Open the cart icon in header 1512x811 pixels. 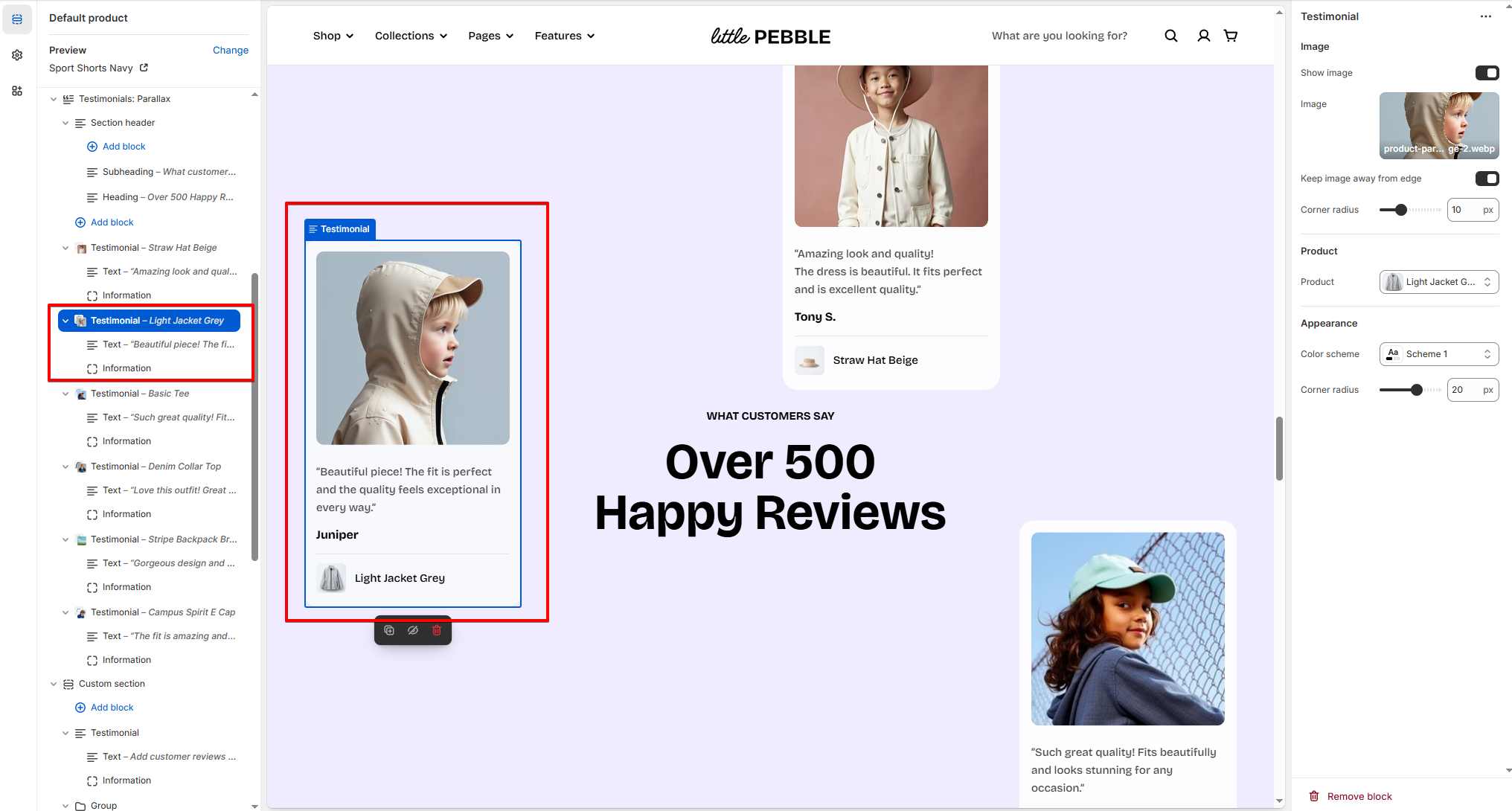point(1231,36)
